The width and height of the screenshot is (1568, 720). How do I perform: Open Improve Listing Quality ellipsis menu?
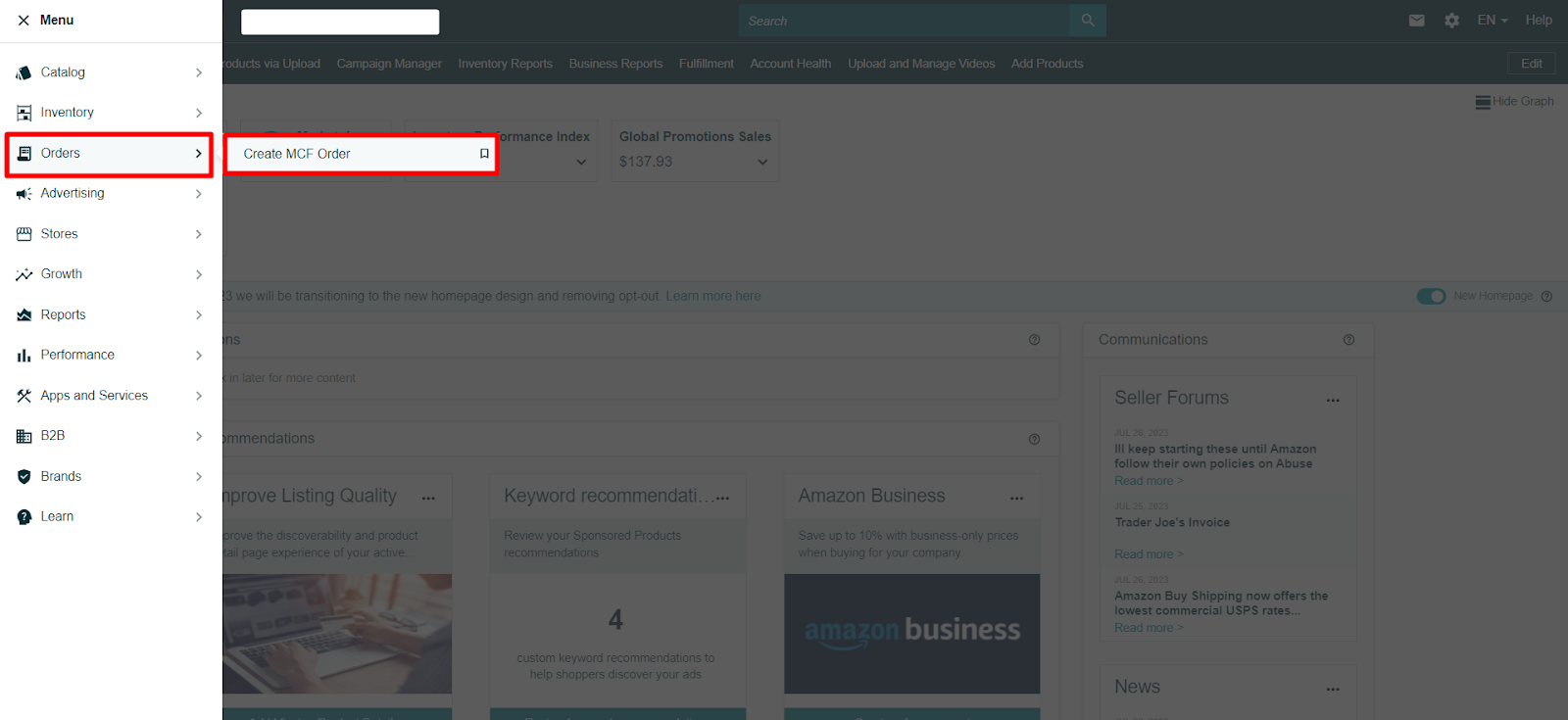coord(428,498)
